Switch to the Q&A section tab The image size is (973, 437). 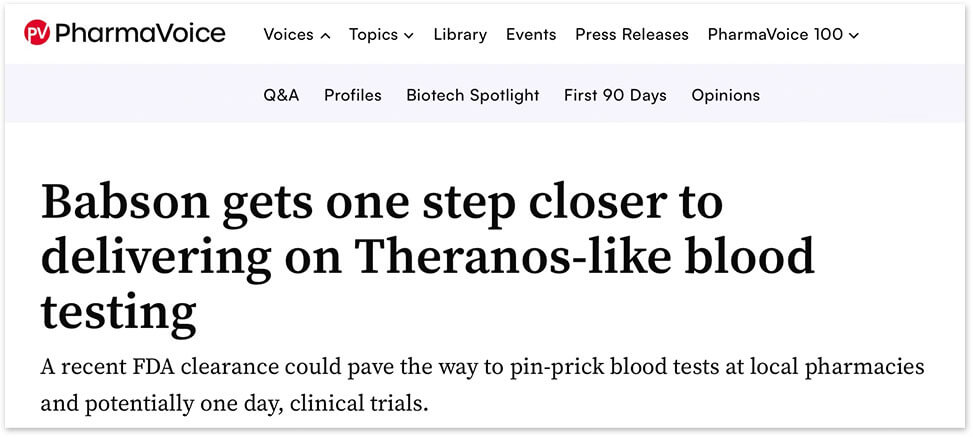point(281,95)
